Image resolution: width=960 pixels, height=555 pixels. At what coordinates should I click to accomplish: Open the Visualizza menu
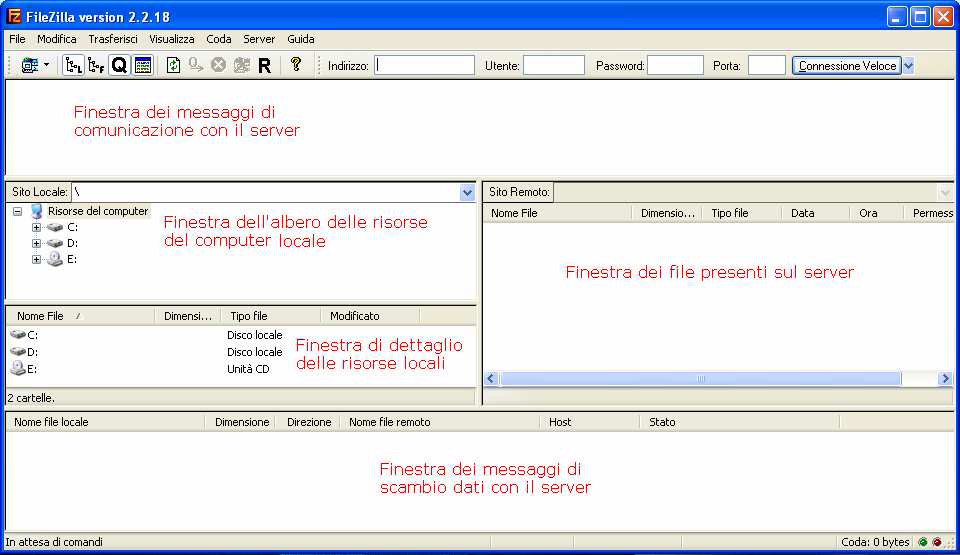click(x=172, y=39)
